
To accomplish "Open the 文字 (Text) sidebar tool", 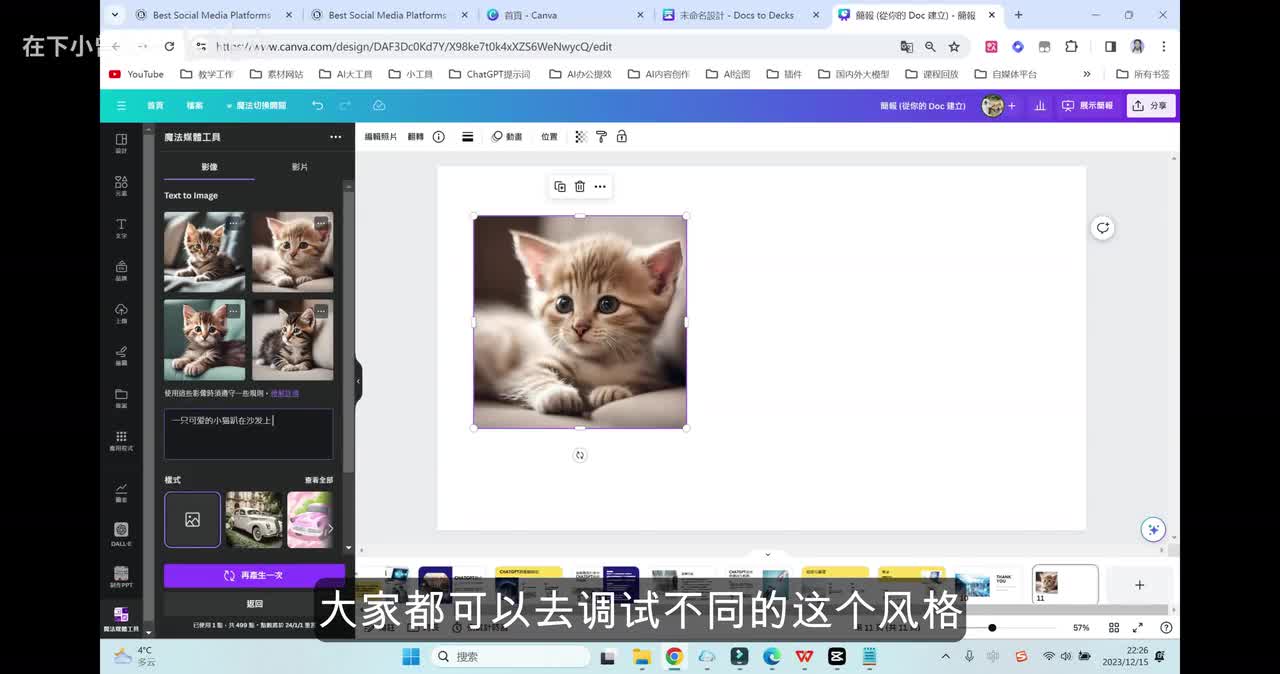I will coord(121,228).
